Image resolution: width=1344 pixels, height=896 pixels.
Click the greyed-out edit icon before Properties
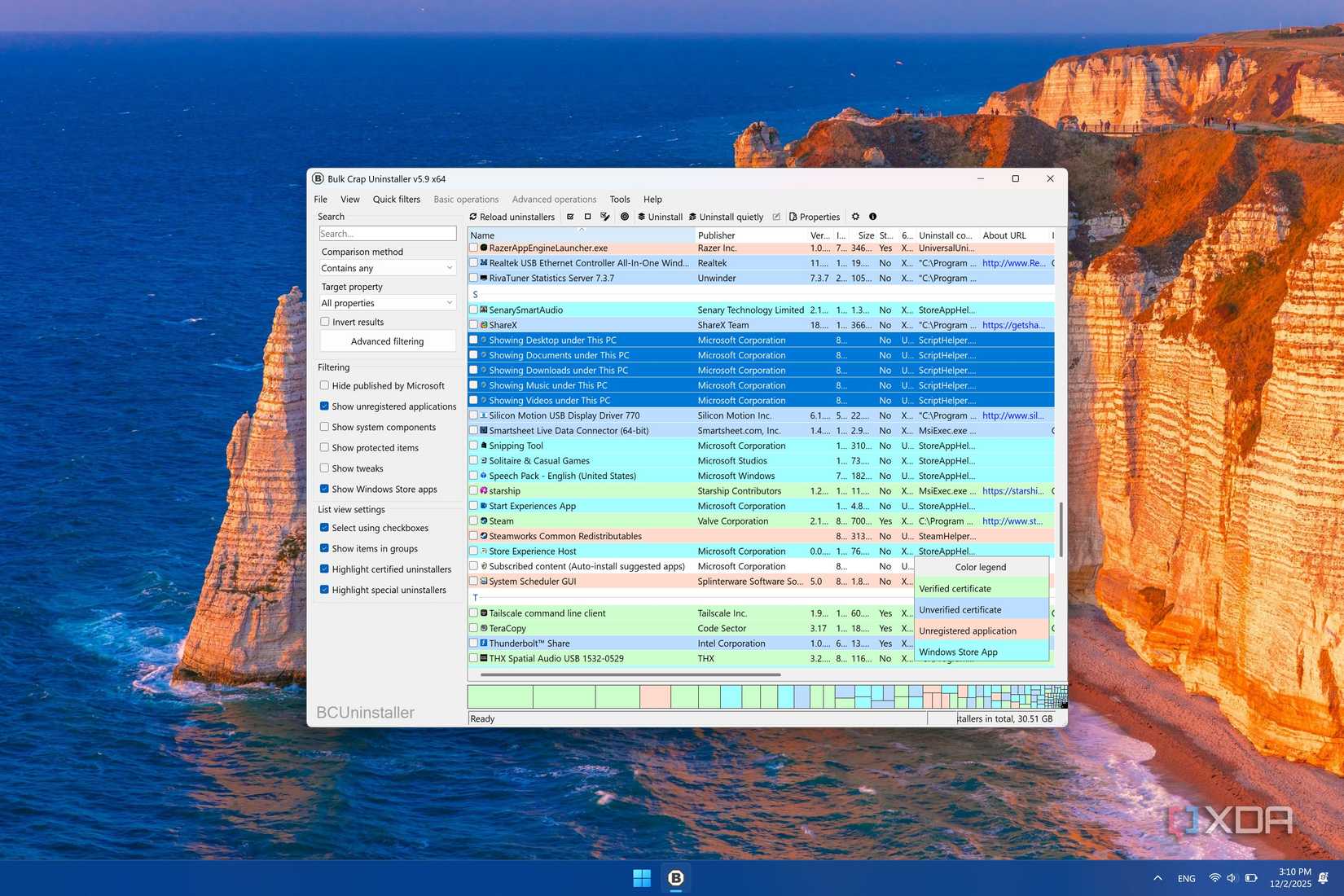tap(776, 217)
